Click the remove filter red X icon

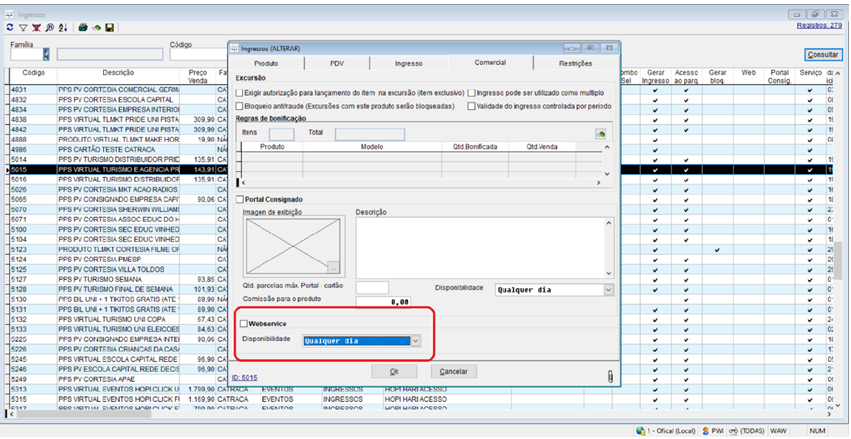(x=36, y=27)
